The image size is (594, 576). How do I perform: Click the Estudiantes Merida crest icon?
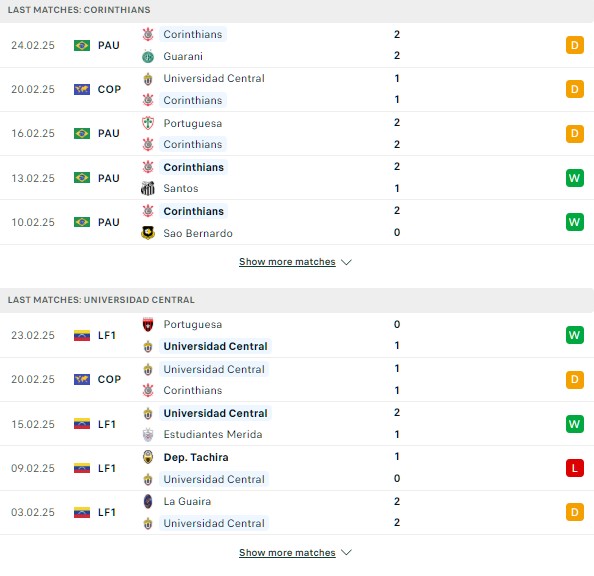[148, 434]
